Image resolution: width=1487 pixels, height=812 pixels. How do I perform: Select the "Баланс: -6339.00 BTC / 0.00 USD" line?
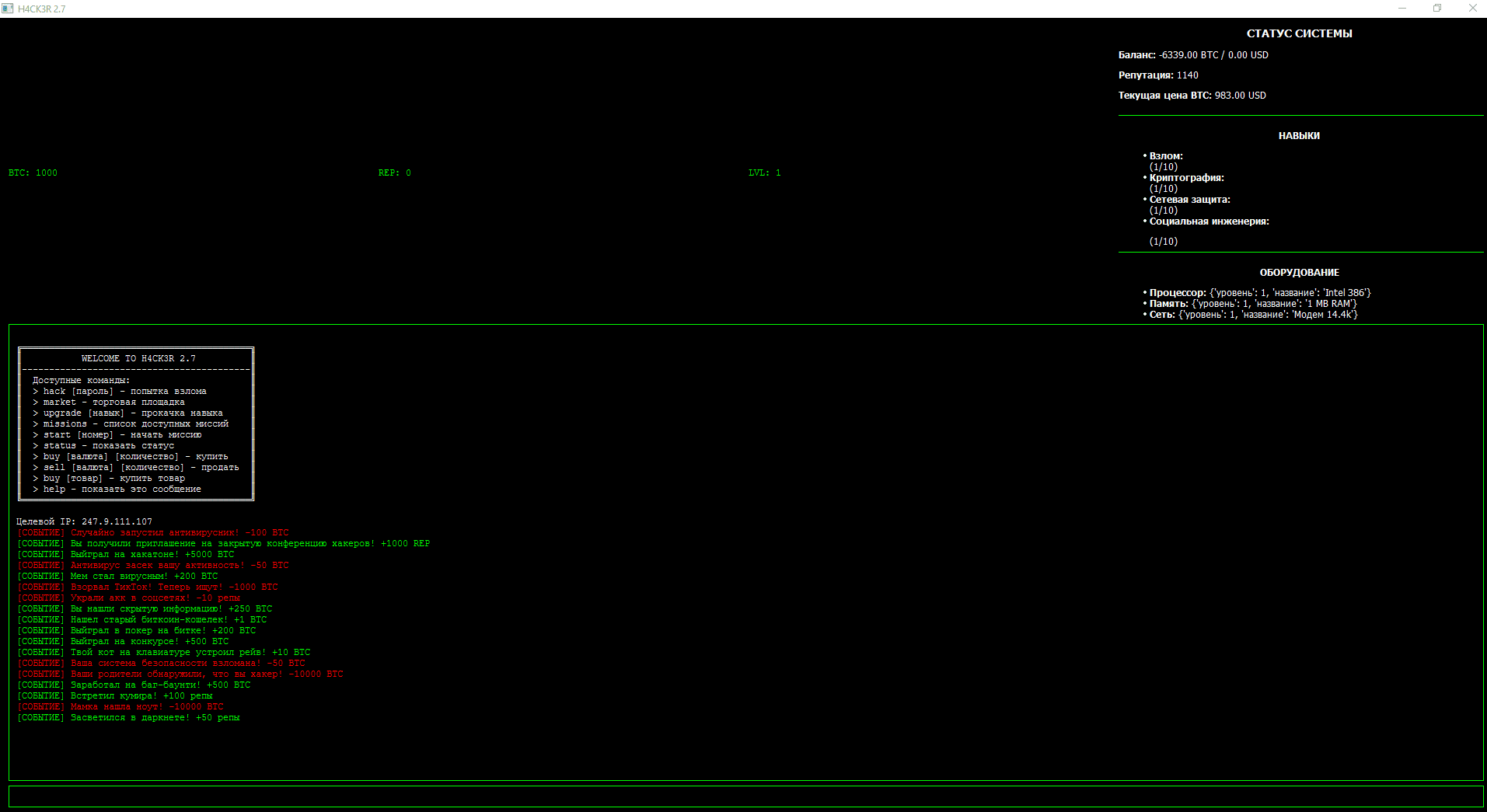click(x=1193, y=55)
